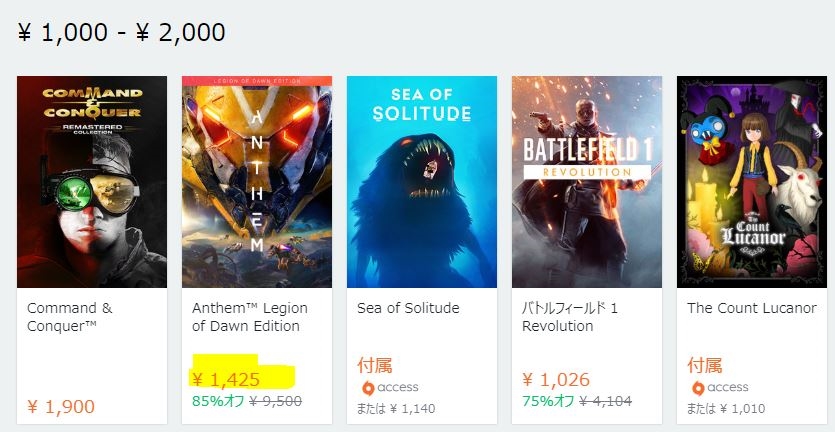The image size is (835, 432).
Task: Click Origin Access icon under The Count Lucanor
Action: (698, 388)
